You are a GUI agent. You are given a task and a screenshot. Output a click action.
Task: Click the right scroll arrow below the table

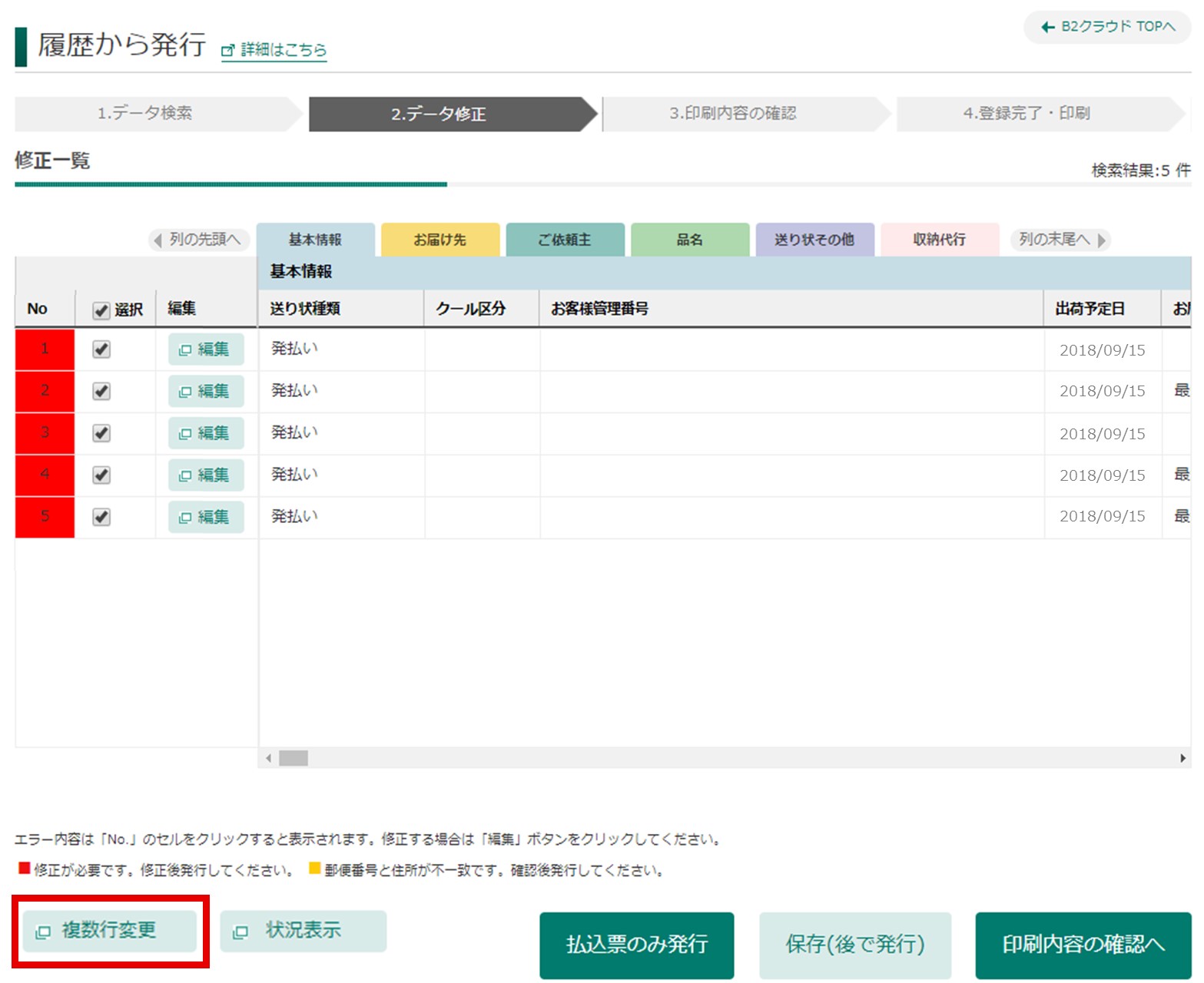[x=1184, y=759]
